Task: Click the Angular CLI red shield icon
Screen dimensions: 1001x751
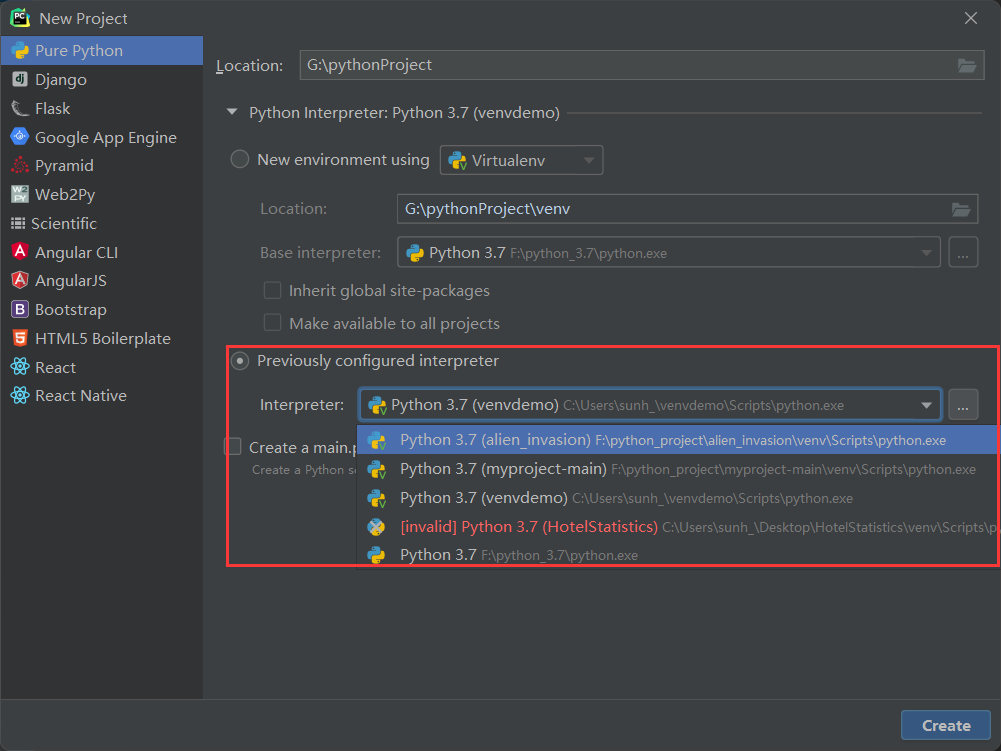Action: tap(20, 252)
